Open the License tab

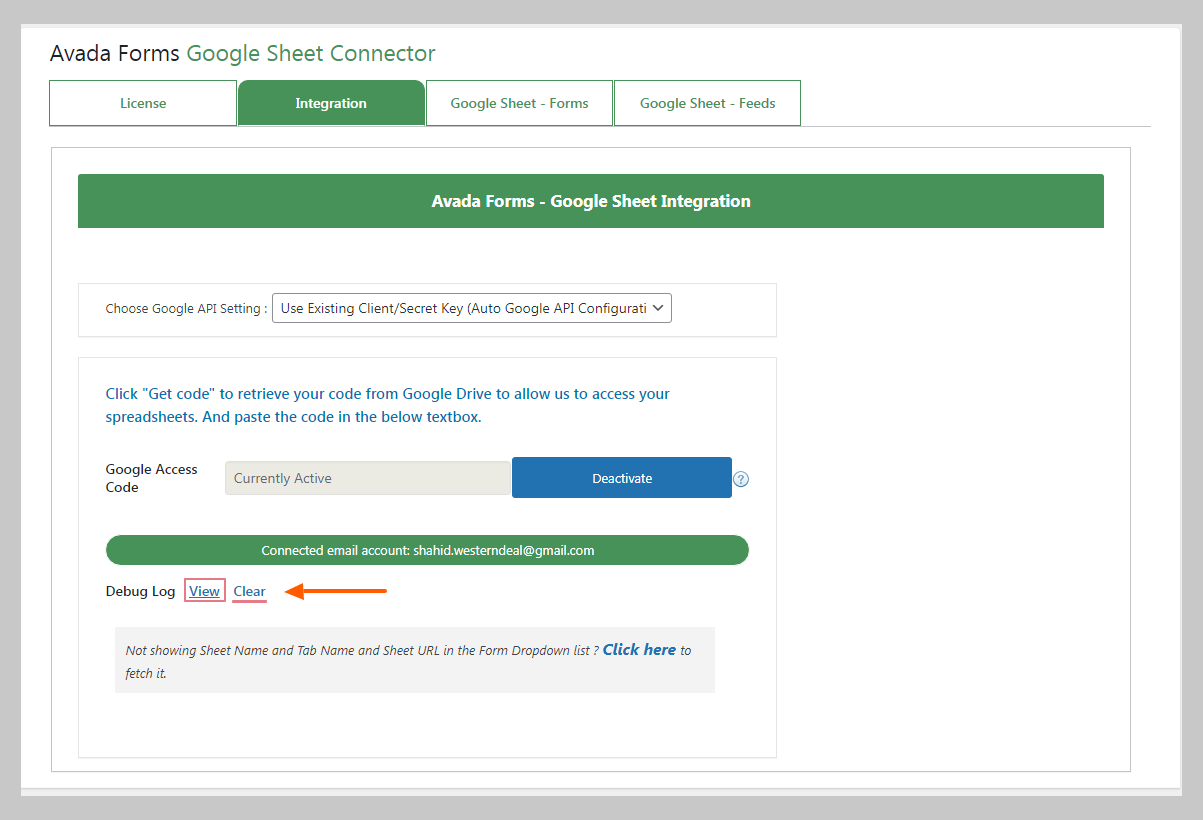(143, 103)
